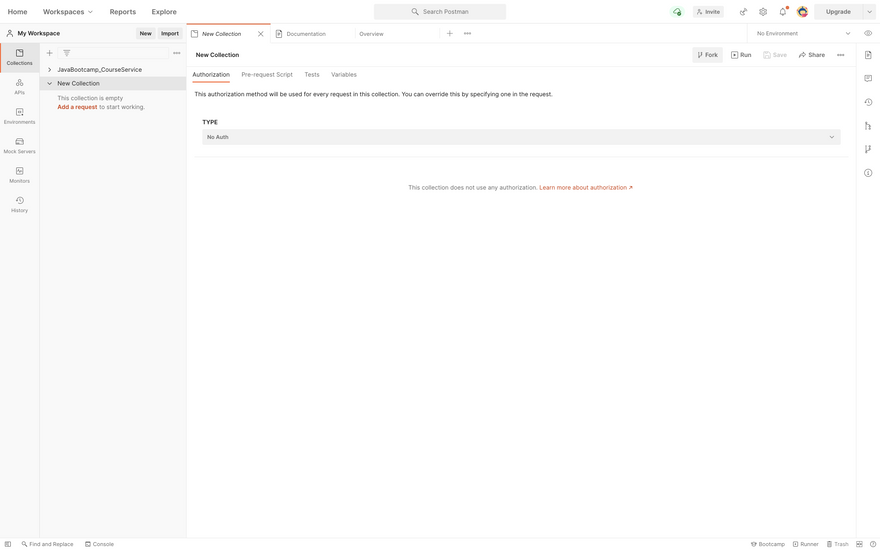Screen dimensions: 880x550
Task: Expand the JavaBootcamp_CourseService collection
Action: (x=50, y=70)
